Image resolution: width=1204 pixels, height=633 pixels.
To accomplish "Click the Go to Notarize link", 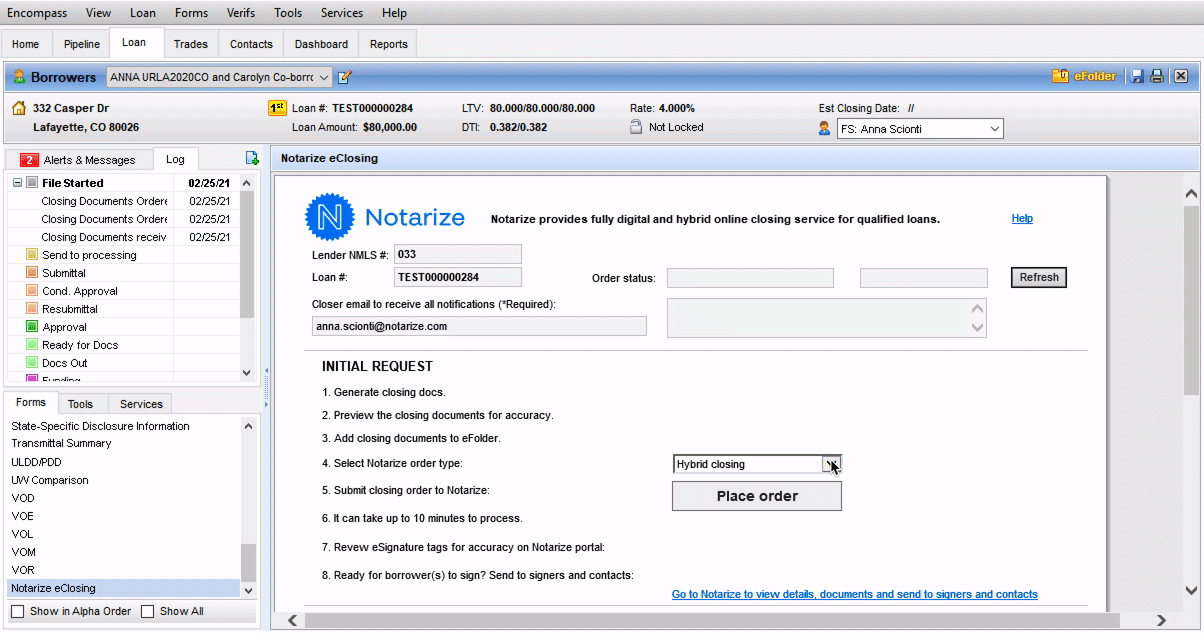I will tap(854, 595).
